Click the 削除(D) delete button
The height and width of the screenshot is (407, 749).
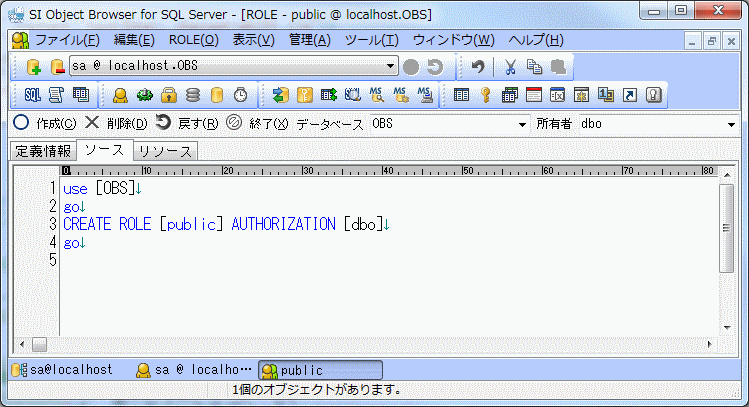(x=116, y=124)
